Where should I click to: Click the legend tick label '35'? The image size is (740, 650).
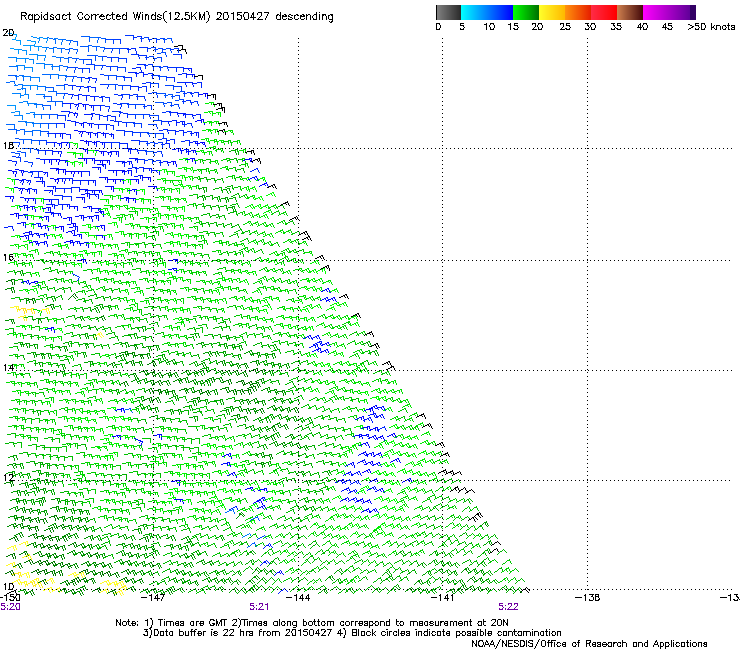[616, 27]
